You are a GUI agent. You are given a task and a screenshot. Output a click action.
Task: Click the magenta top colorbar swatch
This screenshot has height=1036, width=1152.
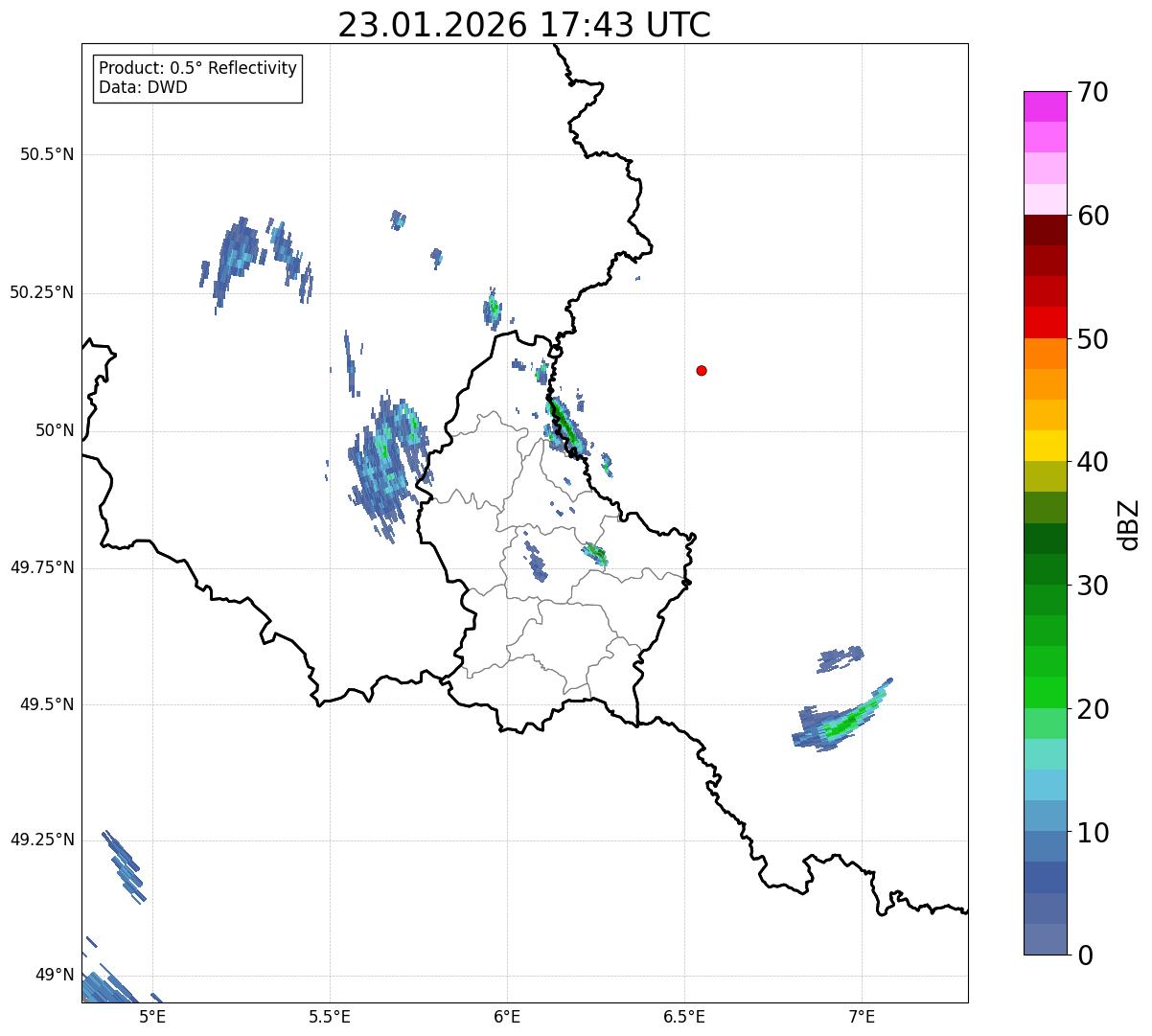tap(1045, 106)
